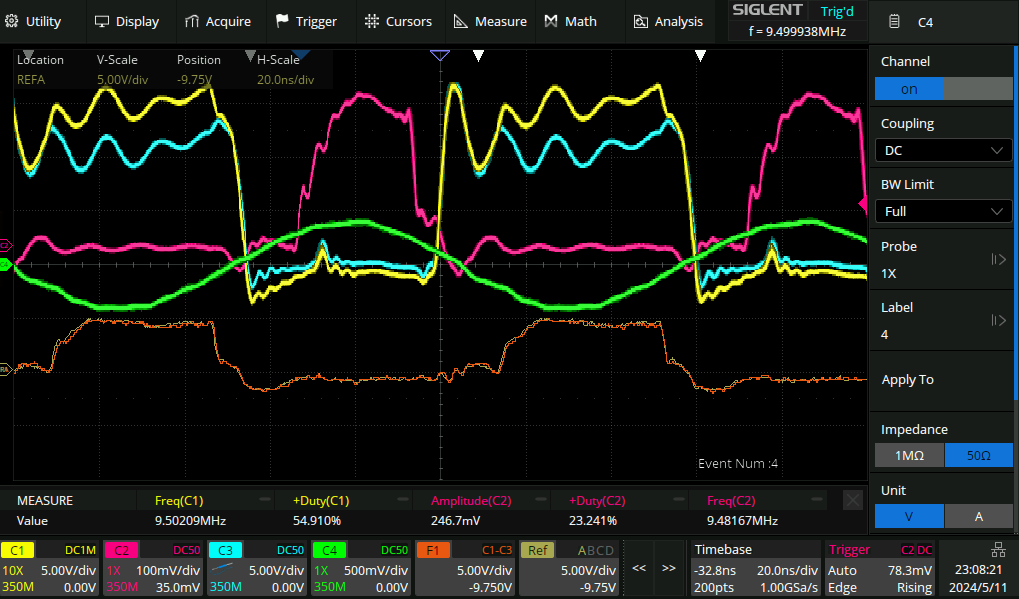Click the Cursors grid icon
The image size is (1019, 599).
[x=372, y=21]
